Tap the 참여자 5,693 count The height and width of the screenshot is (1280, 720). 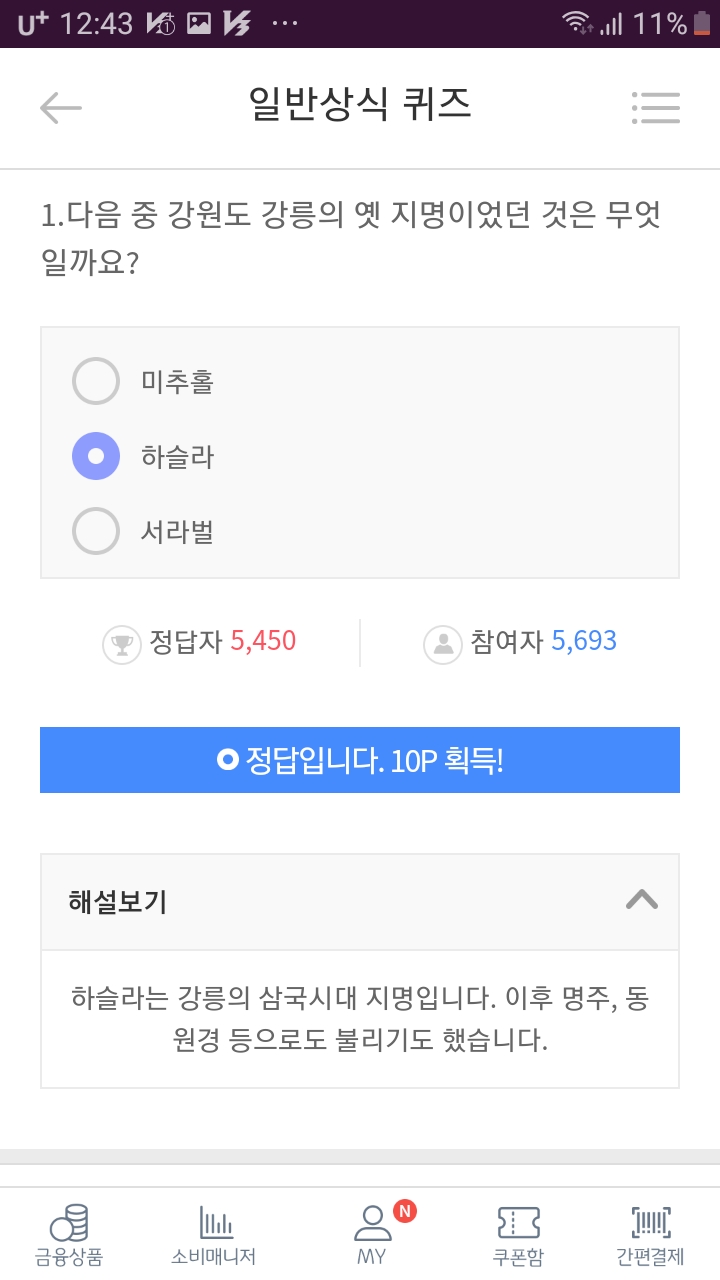point(584,642)
